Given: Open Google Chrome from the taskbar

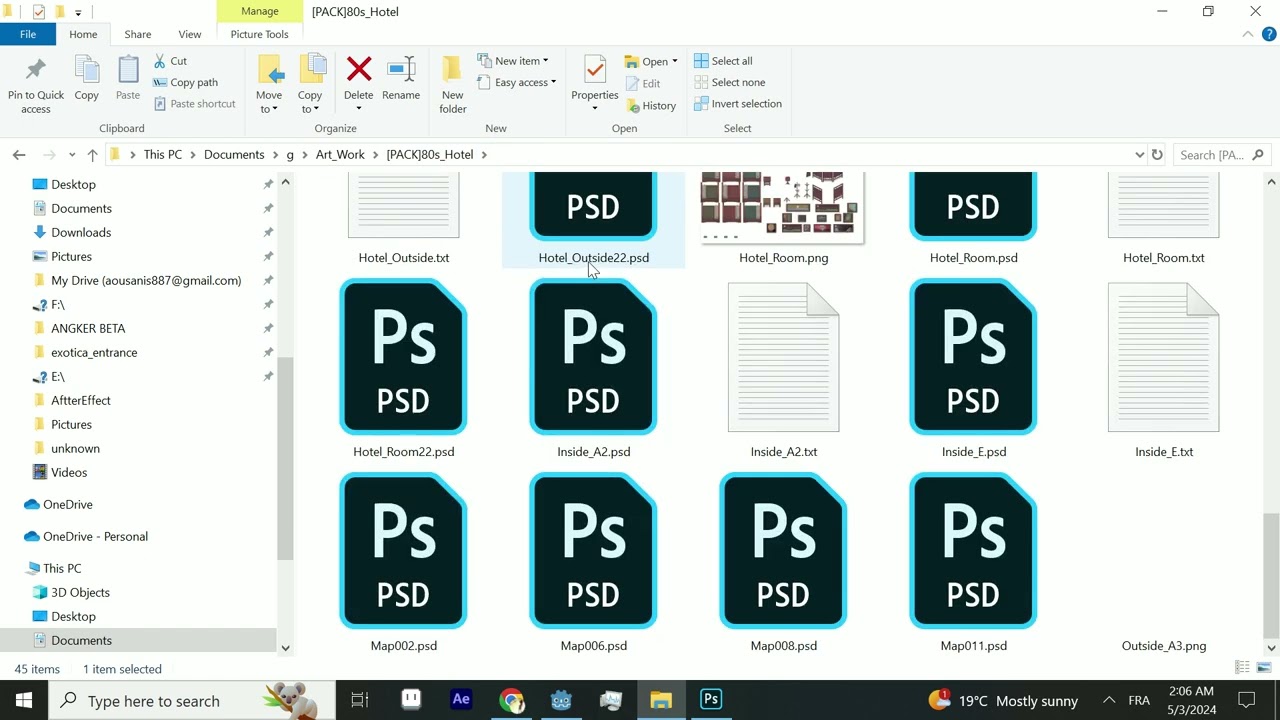Looking at the screenshot, I should 511,700.
